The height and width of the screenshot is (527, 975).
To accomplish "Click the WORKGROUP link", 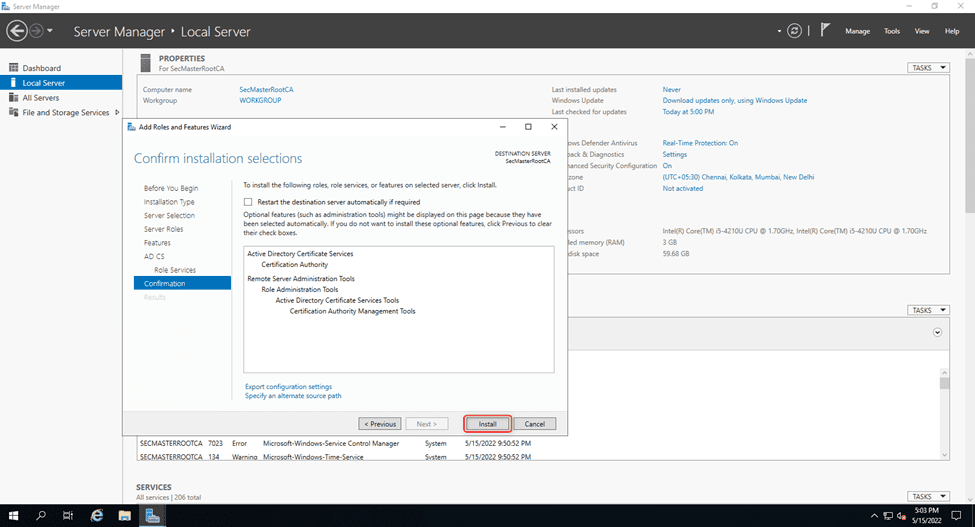I will [260, 101].
